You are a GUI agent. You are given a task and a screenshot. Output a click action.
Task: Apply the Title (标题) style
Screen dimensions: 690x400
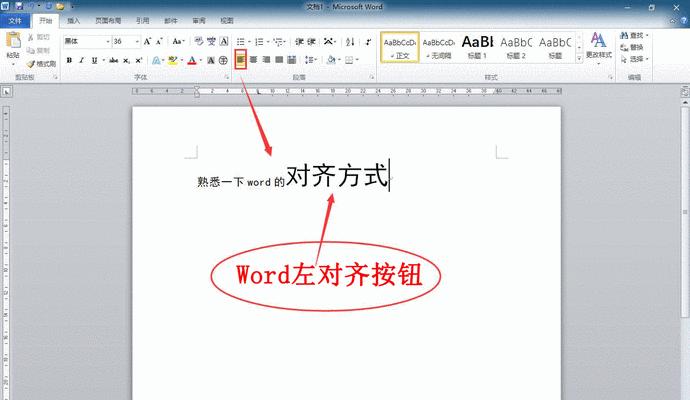[555, 47]
